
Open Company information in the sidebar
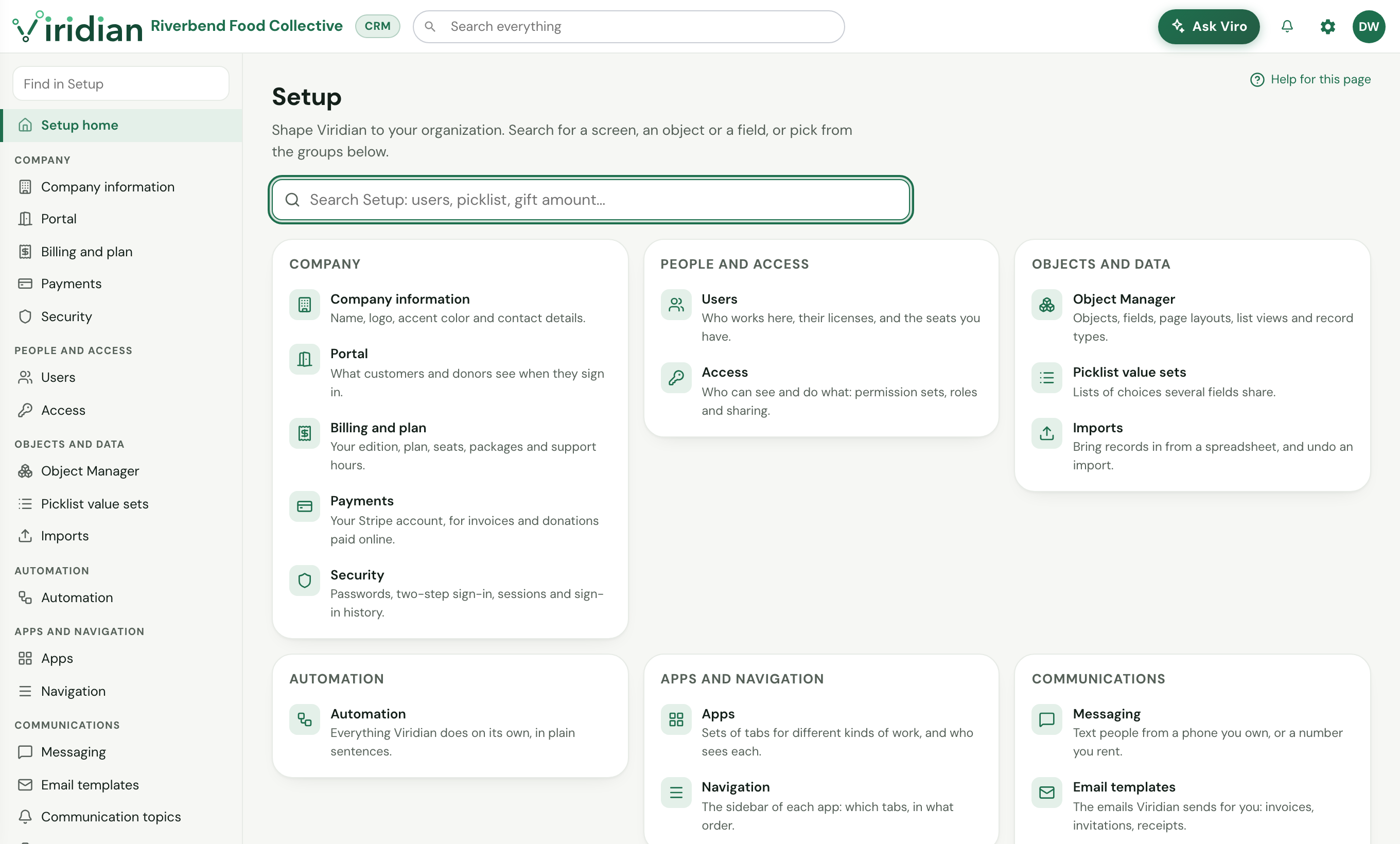[x=121, y=187]
